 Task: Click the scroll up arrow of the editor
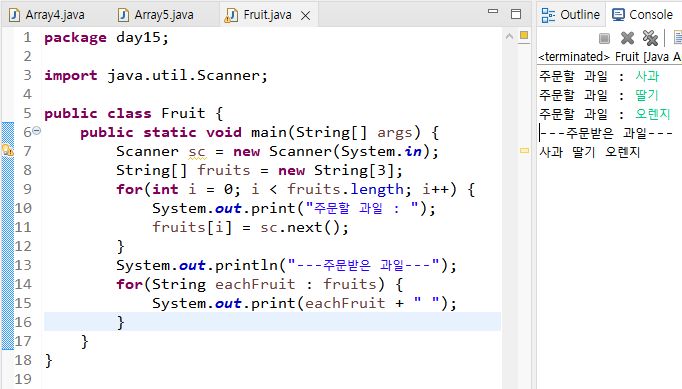click(x=509, y=37)
